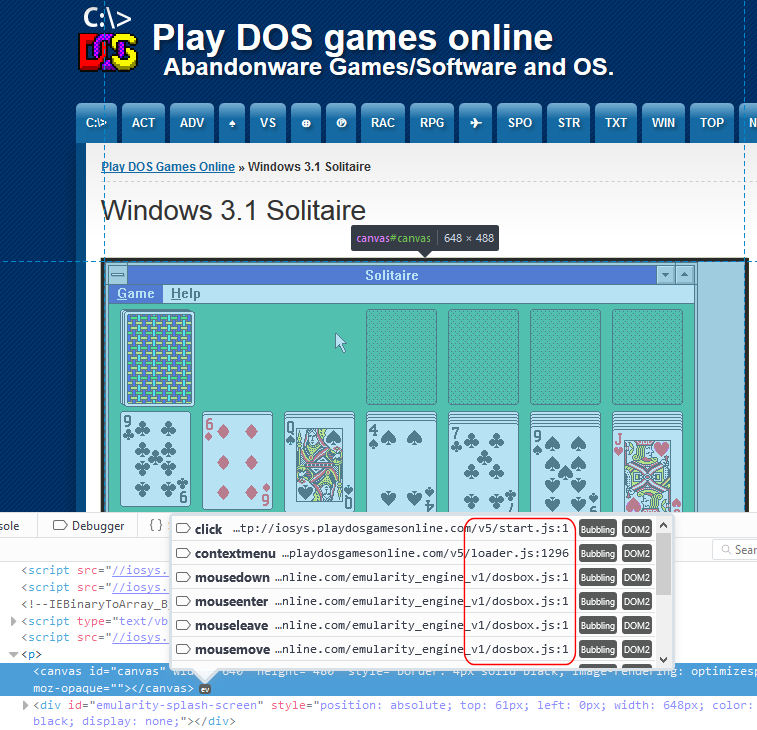
Task: Toggle the mouseenter listener breakpoint icon
Action: point(183,601)
